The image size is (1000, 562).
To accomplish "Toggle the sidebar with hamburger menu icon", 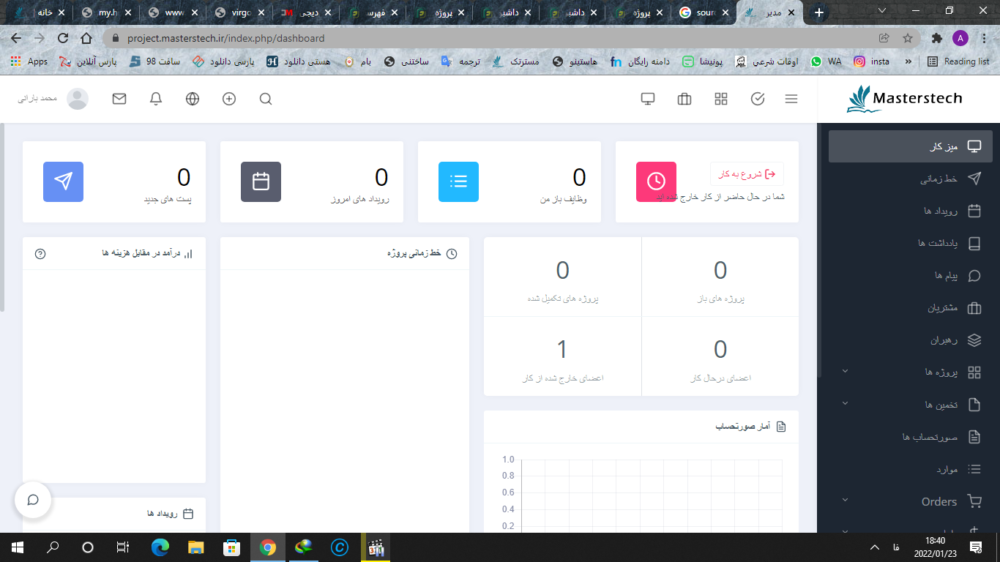I will 791,99.
